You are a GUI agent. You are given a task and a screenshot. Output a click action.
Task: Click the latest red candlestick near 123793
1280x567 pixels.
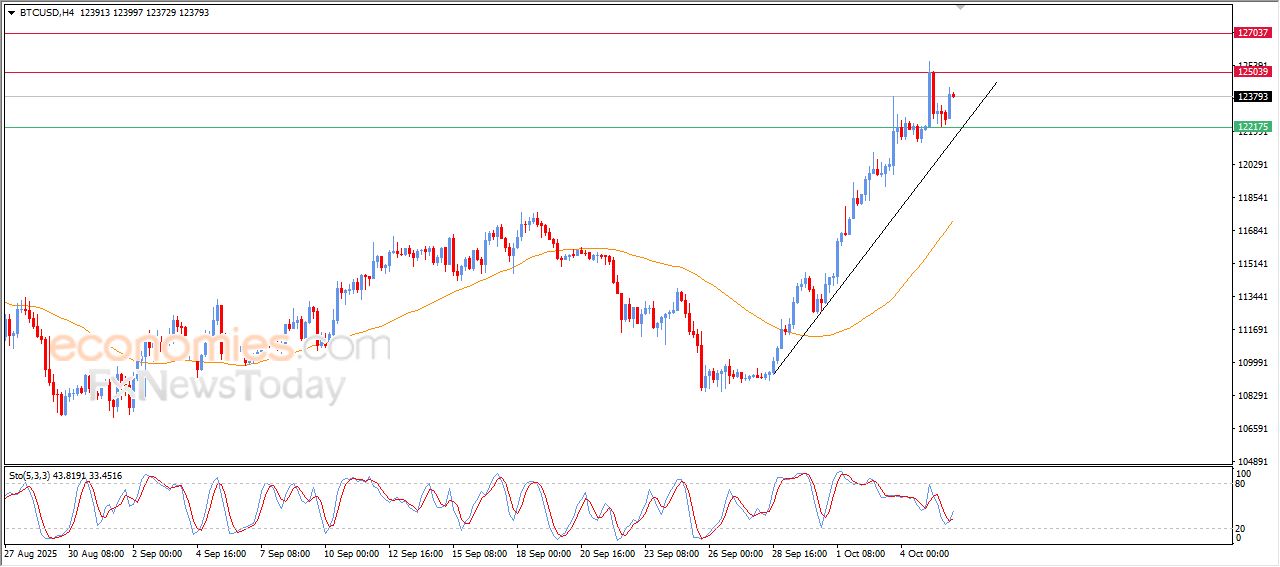coord(954,95)
